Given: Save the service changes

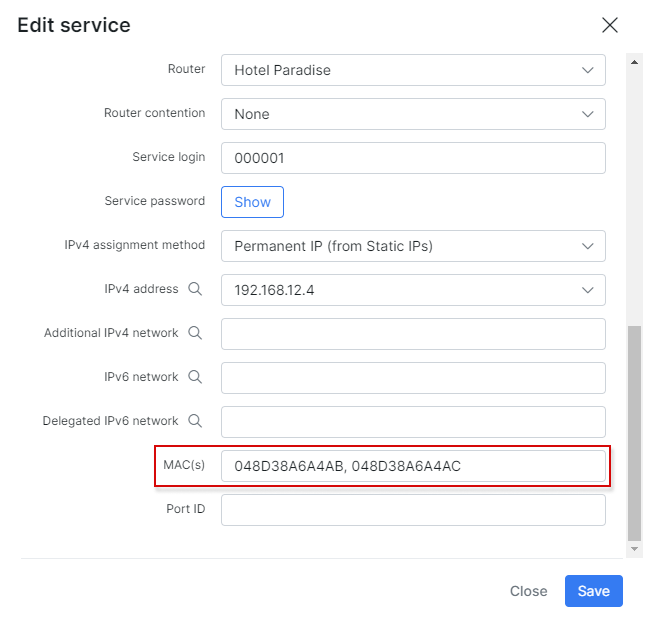Looking at the screenshot, I should pyautogui.click(x=593, y=591).
